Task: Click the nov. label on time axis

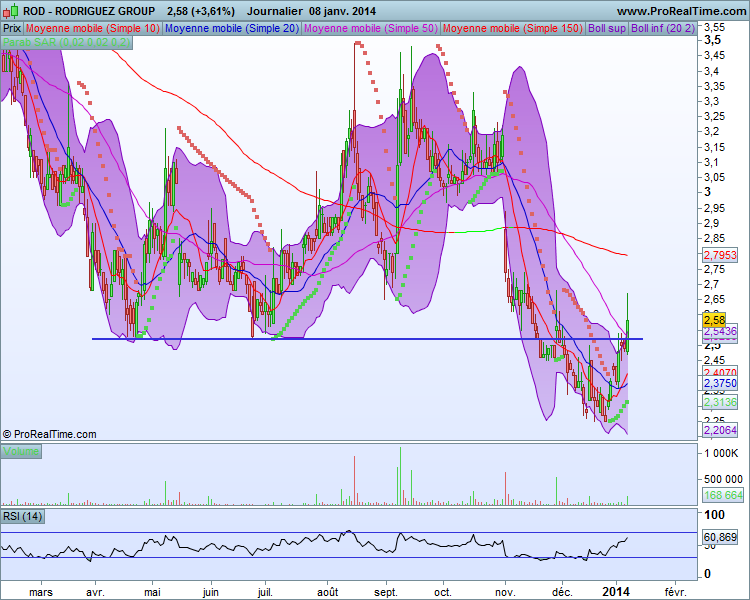Action: 505,592
